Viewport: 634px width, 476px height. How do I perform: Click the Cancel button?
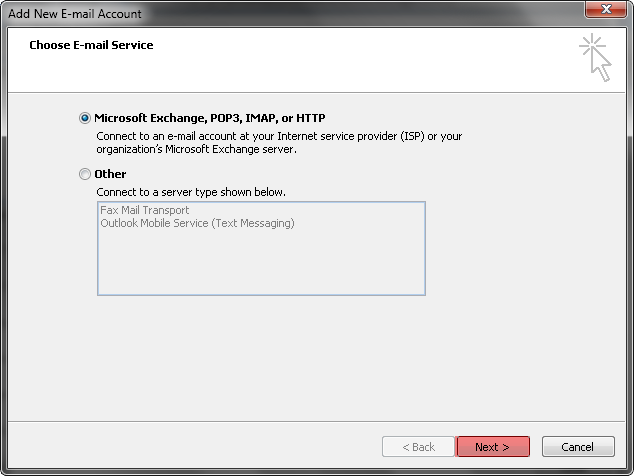578,447
